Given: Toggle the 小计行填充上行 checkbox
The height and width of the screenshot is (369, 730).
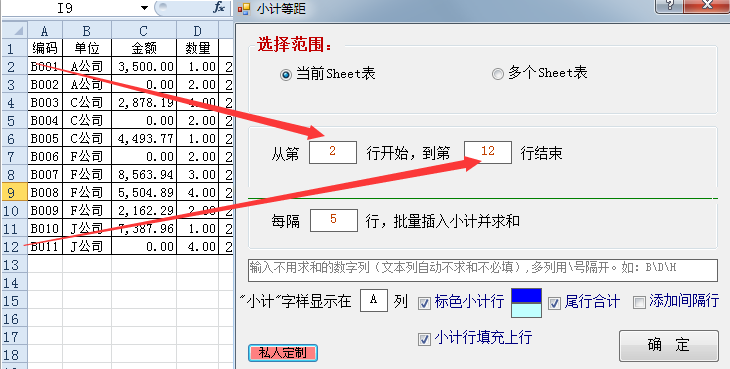Looking at the screenshot, I should (424, 339).
